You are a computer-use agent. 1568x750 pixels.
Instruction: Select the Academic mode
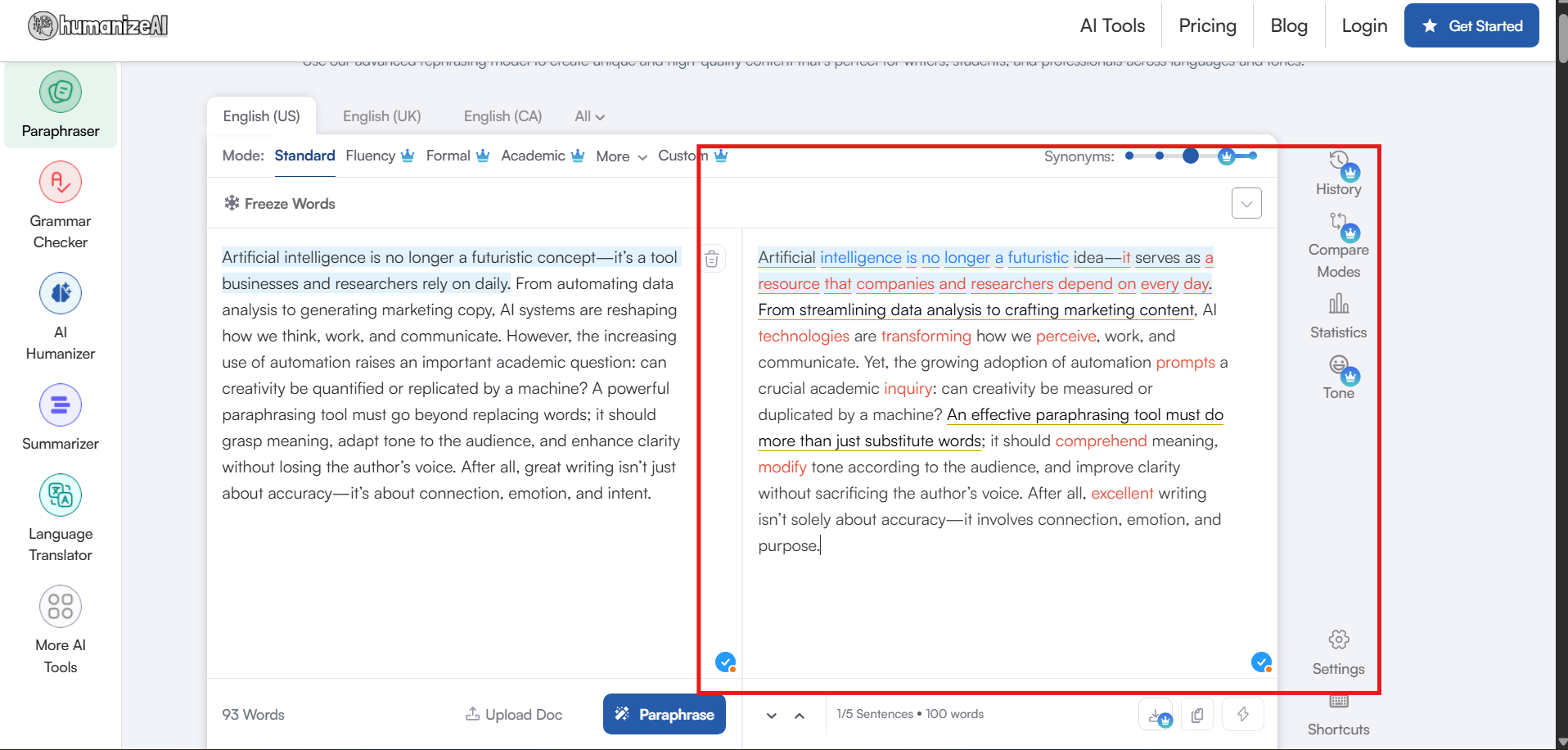[x=542, y=156]
